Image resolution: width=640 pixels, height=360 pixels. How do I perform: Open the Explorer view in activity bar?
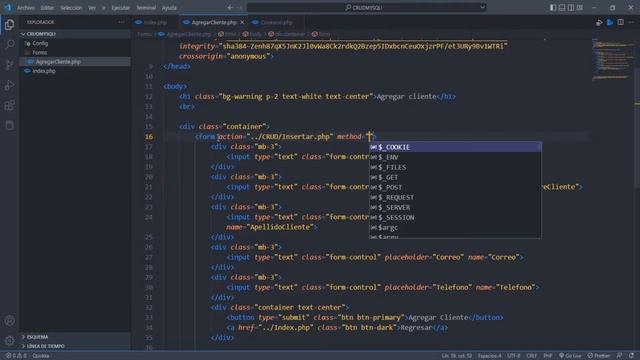tap(9, 25)
